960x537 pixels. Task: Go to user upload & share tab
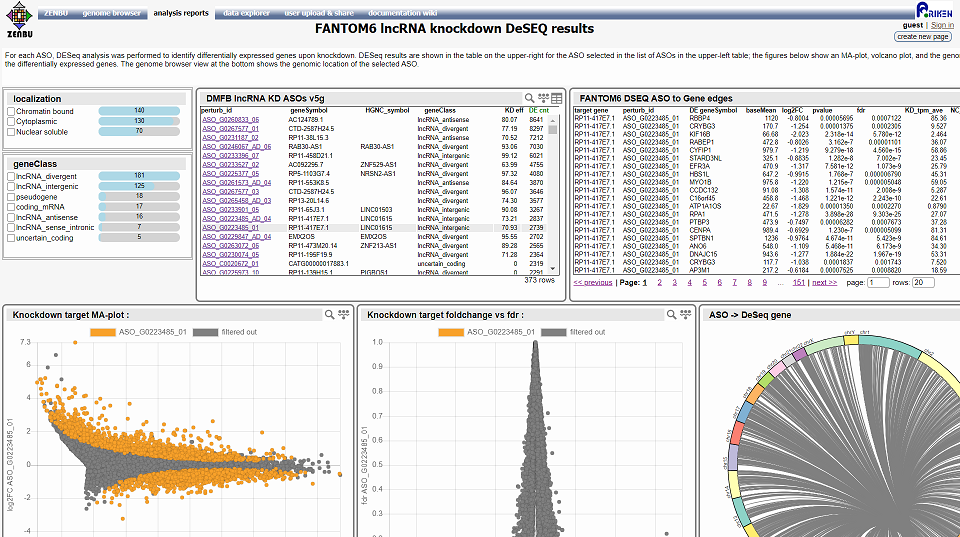point(319,13)
